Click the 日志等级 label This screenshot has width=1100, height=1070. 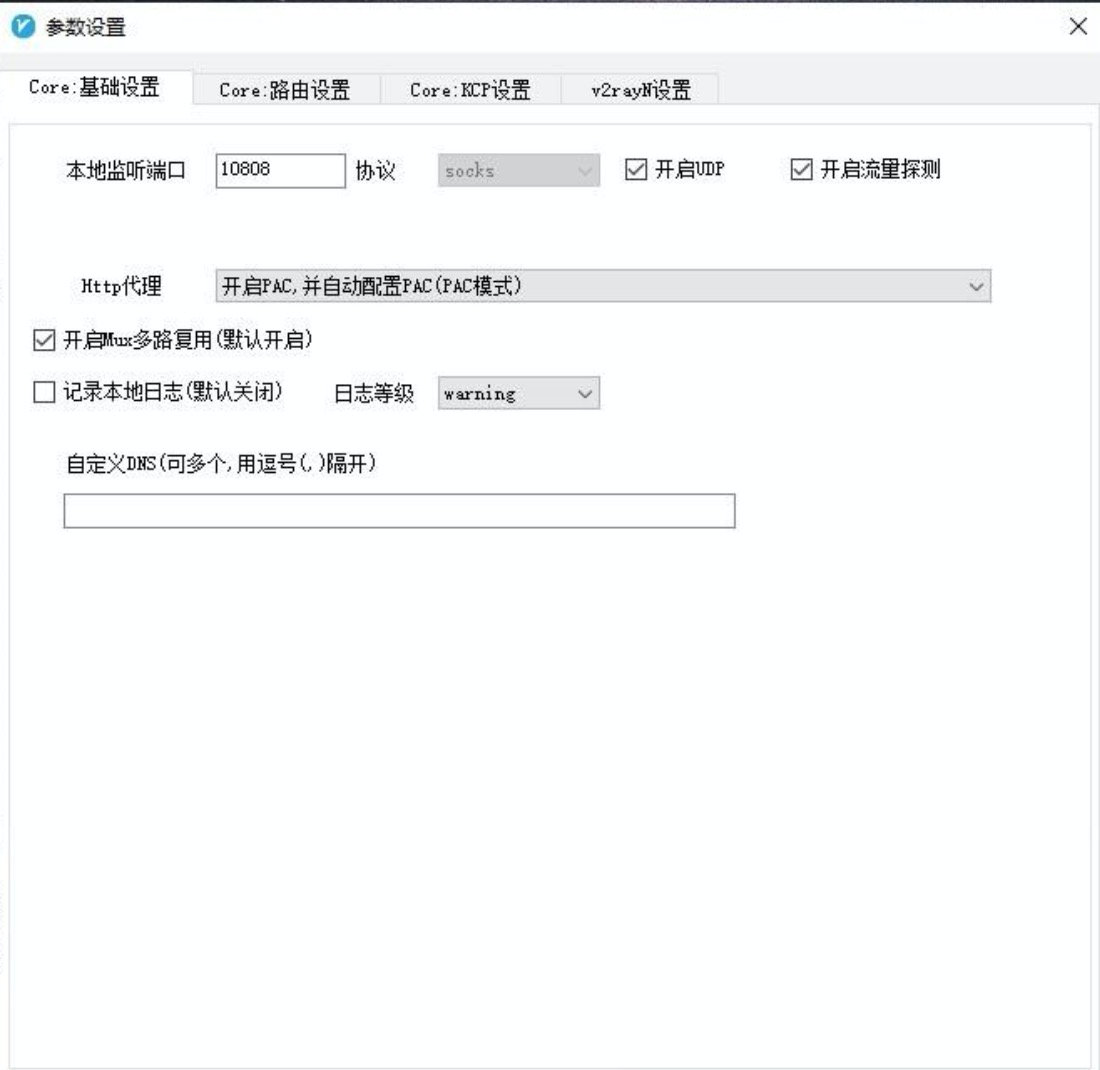(x=373, y=394)
